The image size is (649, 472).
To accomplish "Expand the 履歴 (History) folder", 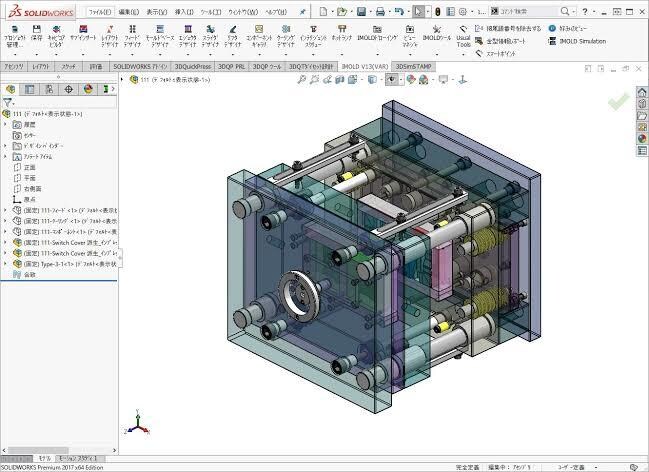I will (x=5, y=124).
